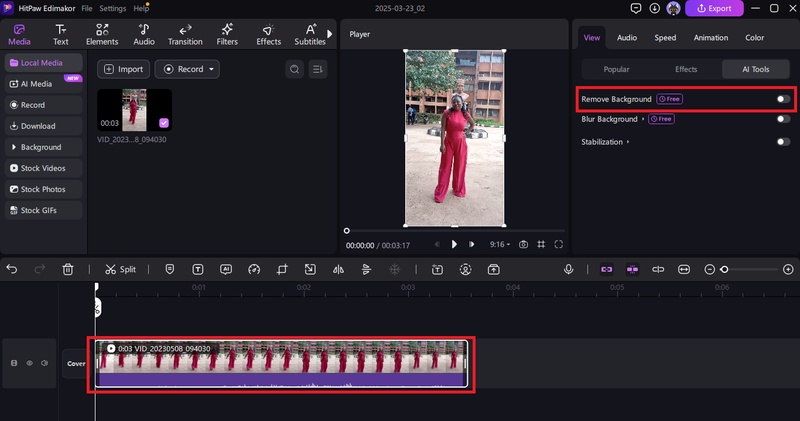Open the Record dropdown

coord(187,69)
